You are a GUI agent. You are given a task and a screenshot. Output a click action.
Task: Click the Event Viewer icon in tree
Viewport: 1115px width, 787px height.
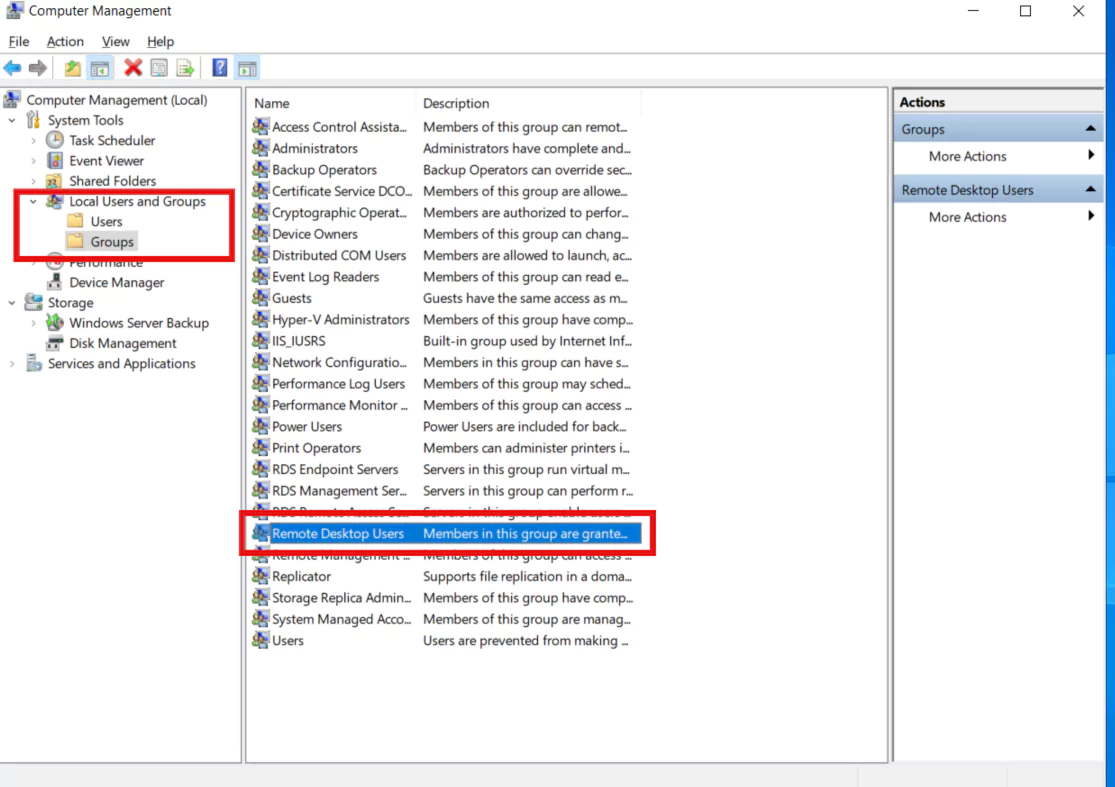tap(55, 161)
